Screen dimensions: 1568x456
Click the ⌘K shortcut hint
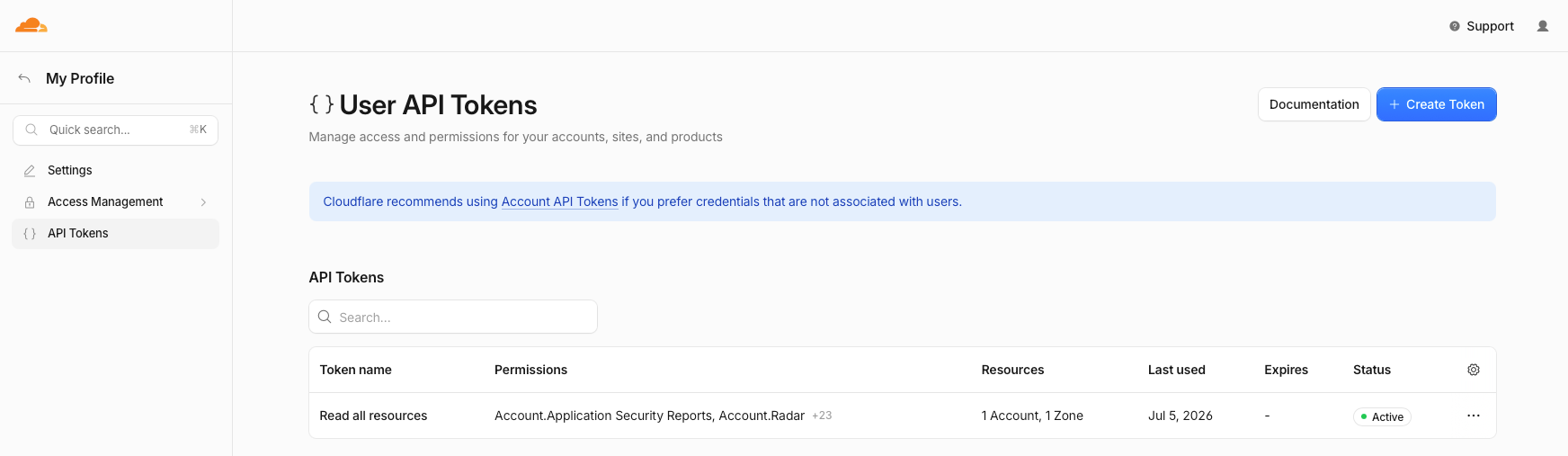pos(198,130)
